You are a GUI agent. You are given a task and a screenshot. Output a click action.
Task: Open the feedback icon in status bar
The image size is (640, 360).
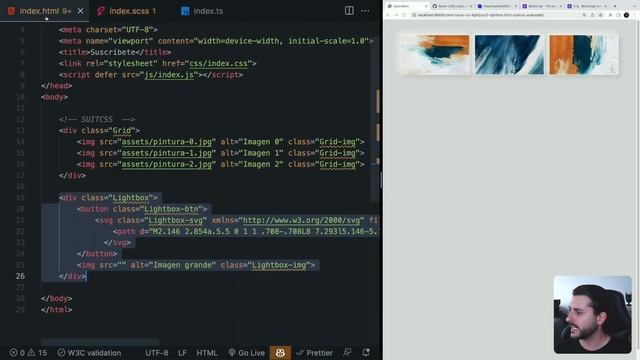click(x=347, y=353)
